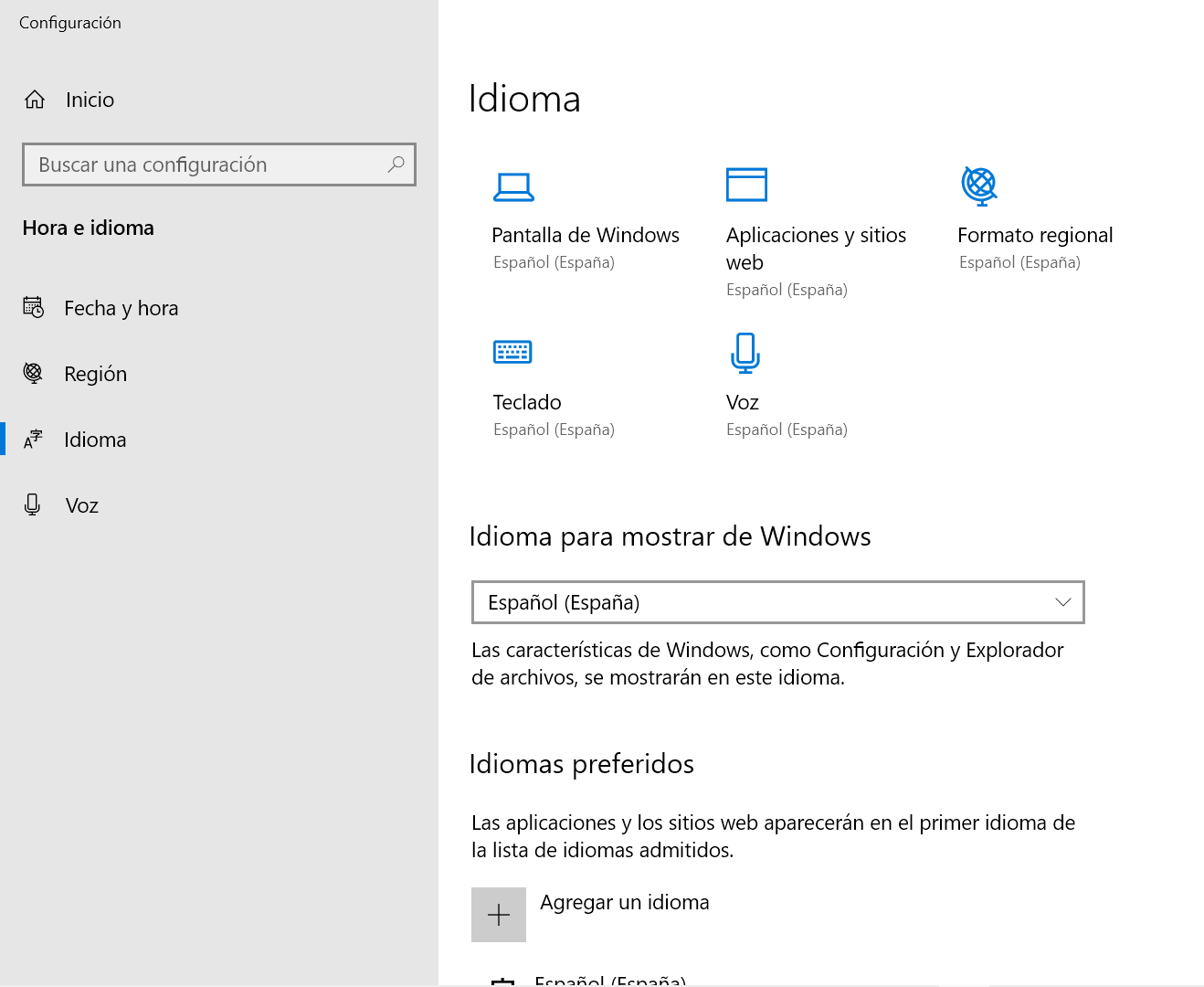
Task: Click the Voz microphone tile icon
Action: coord(745,353)
